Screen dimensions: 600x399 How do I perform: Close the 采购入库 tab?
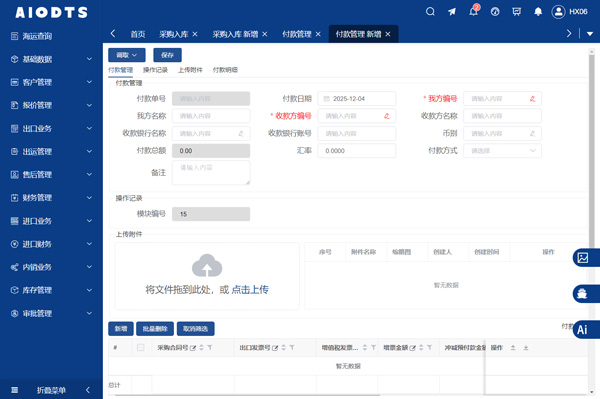(195, 34)
